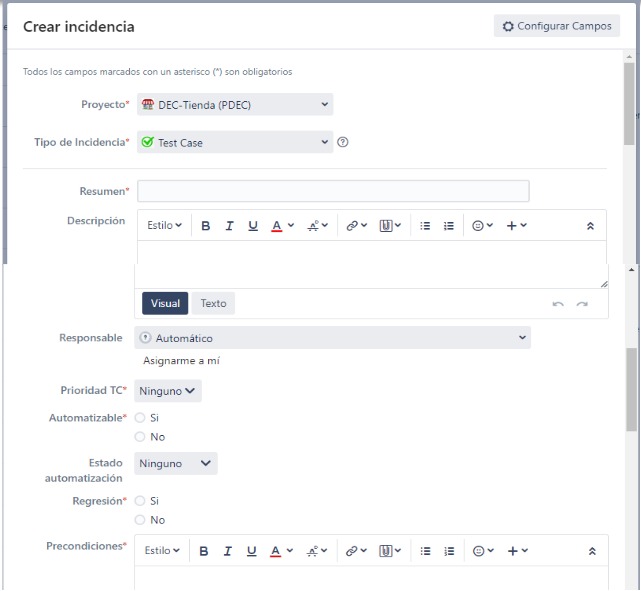This screenshot has width=641, height=591.
Task: Open the Proyecto dropdown showing DEC-Tienda (PDEC)
Action: coord(235,105)
